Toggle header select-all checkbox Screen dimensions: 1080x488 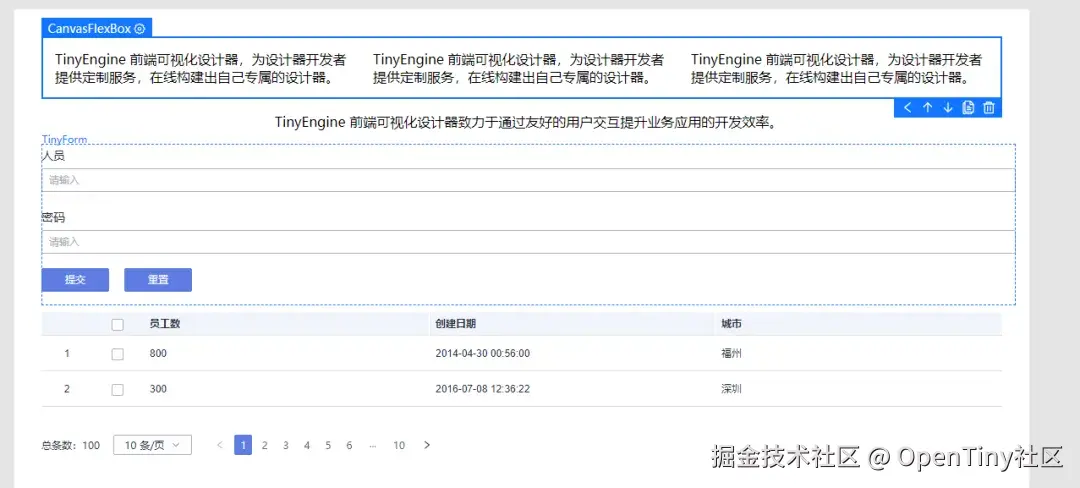(118, 324)
